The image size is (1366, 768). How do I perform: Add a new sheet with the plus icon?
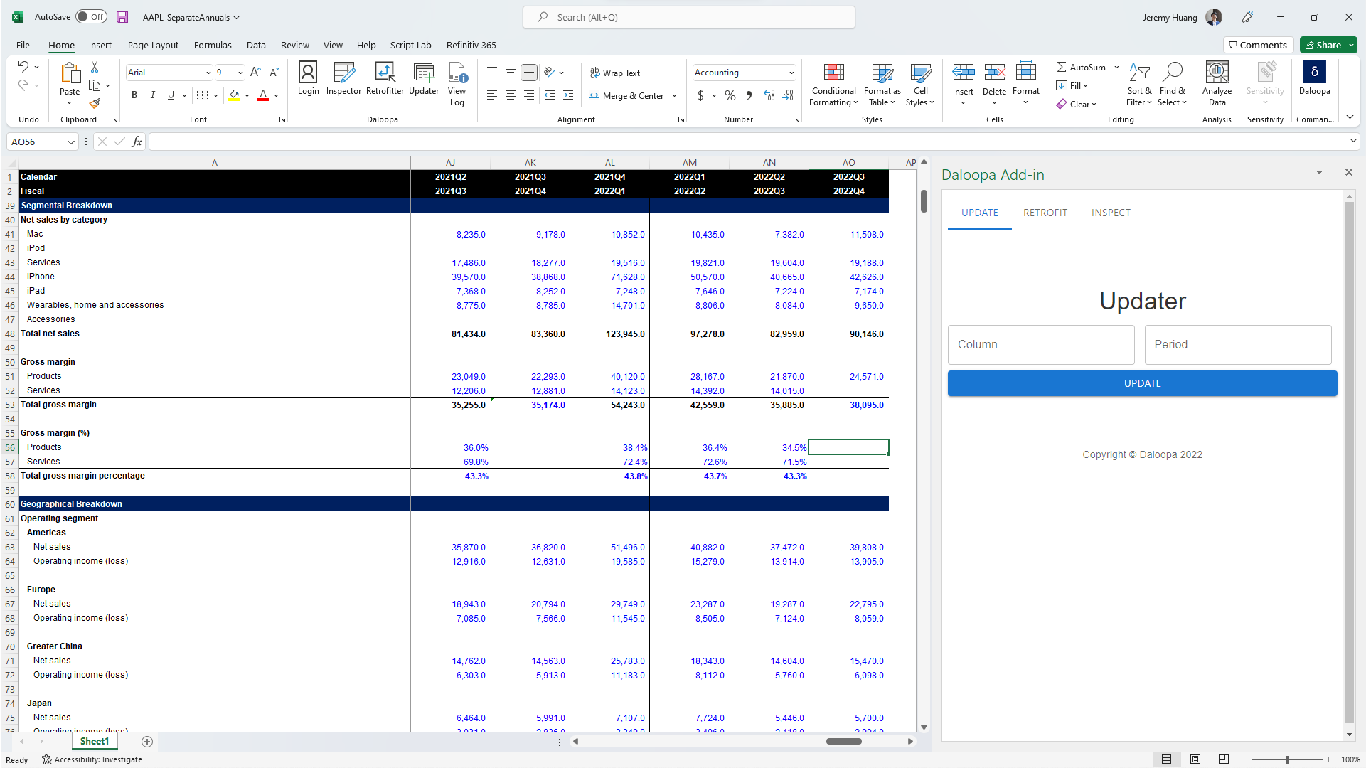(x=147, y=741)
